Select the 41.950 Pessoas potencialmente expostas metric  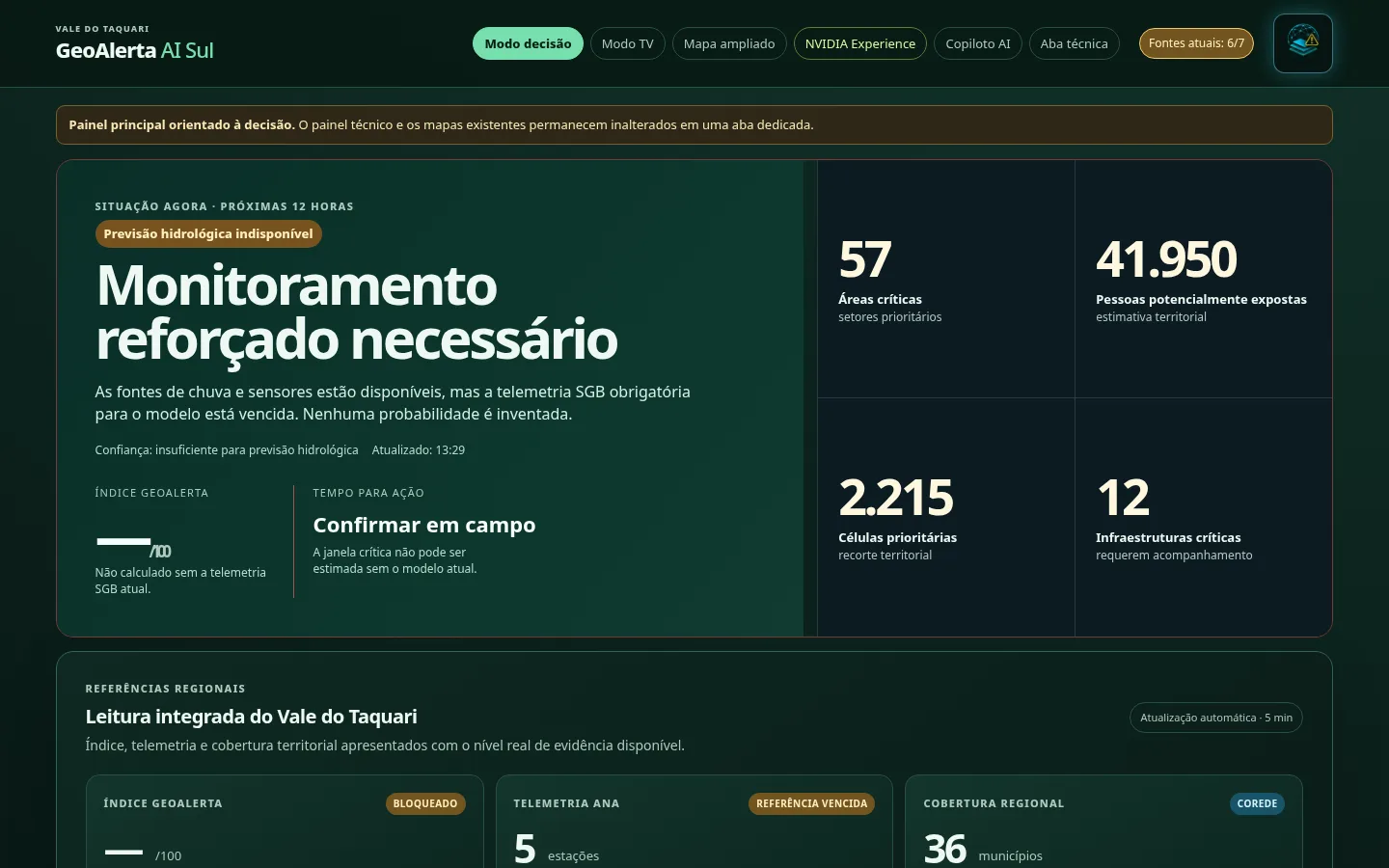click(x=1204, y=279)
